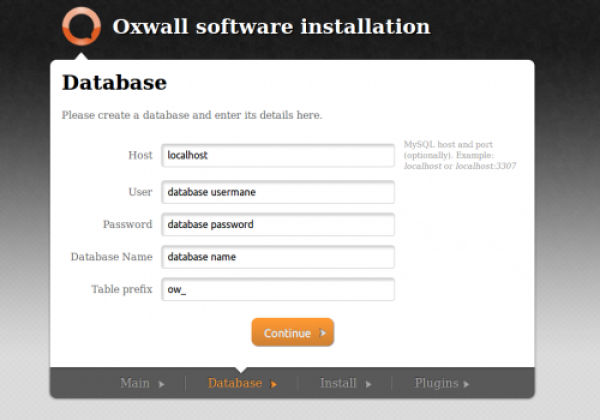Viewport: 600px width, 420px height.
Task: Go to the Install step tab
Action: 346,383
